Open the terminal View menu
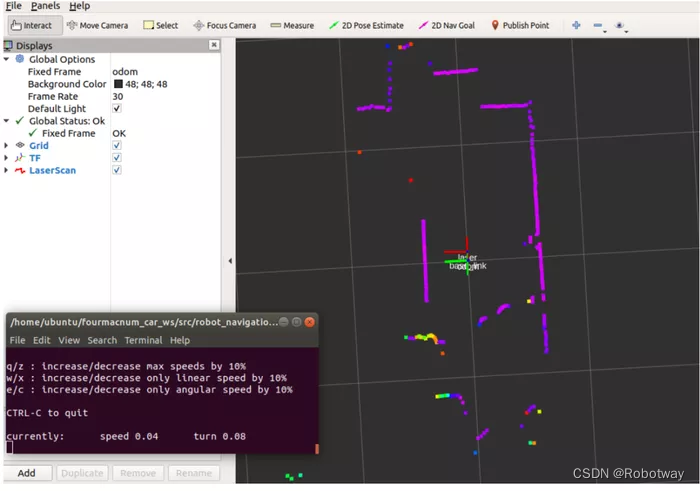 coord(69,340)
